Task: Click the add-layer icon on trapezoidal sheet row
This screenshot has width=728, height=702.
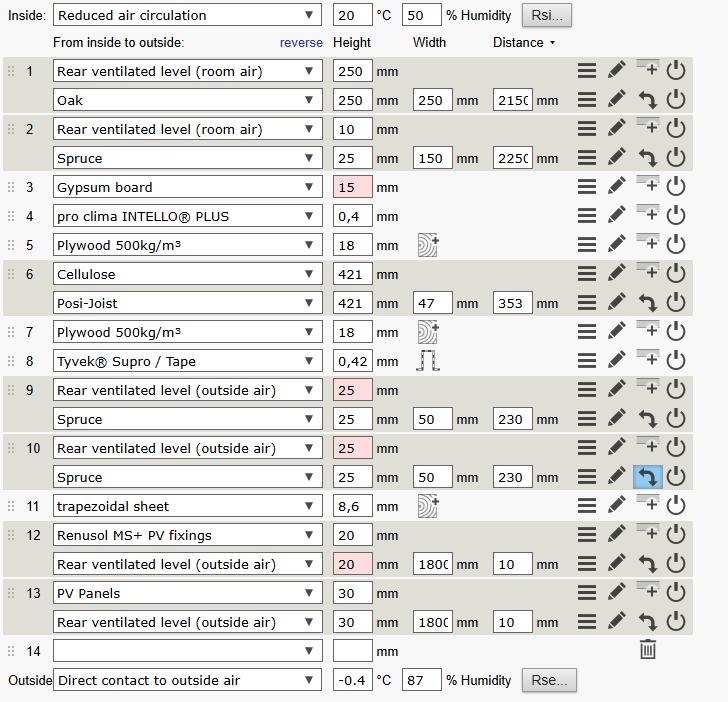Action: 647,506
